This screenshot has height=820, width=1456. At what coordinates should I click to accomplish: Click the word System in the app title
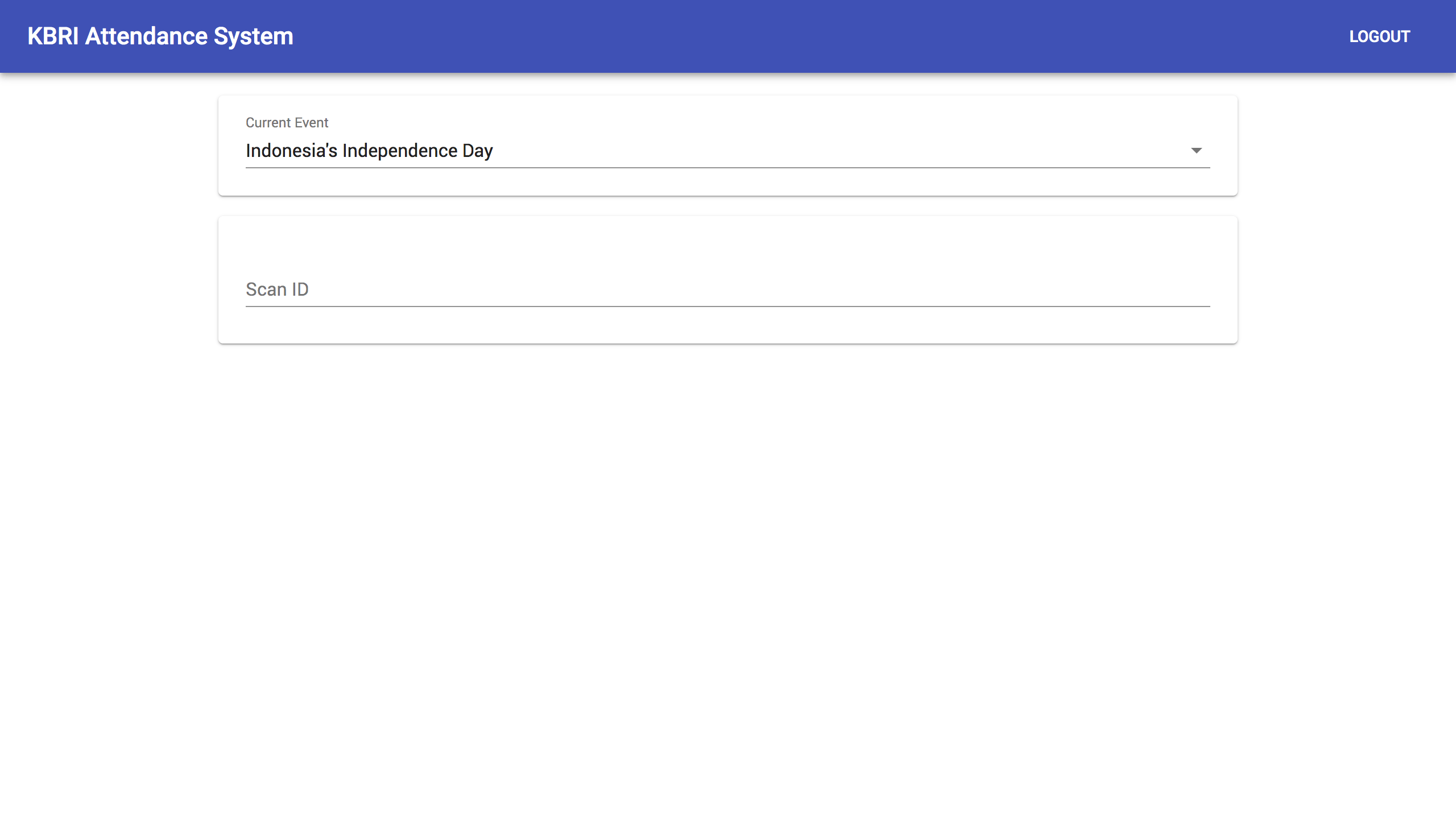(253, 36)
